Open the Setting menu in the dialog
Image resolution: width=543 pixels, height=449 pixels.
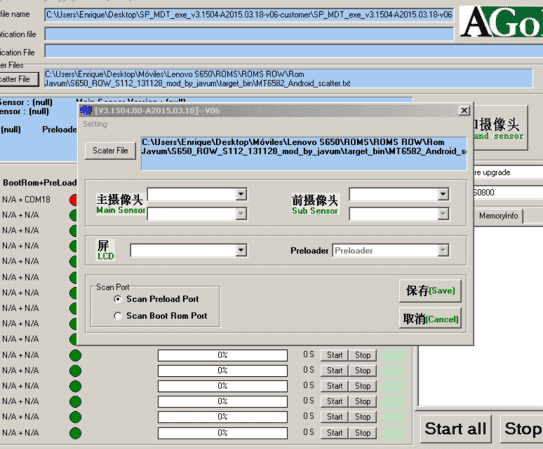(x=95, y=124)
